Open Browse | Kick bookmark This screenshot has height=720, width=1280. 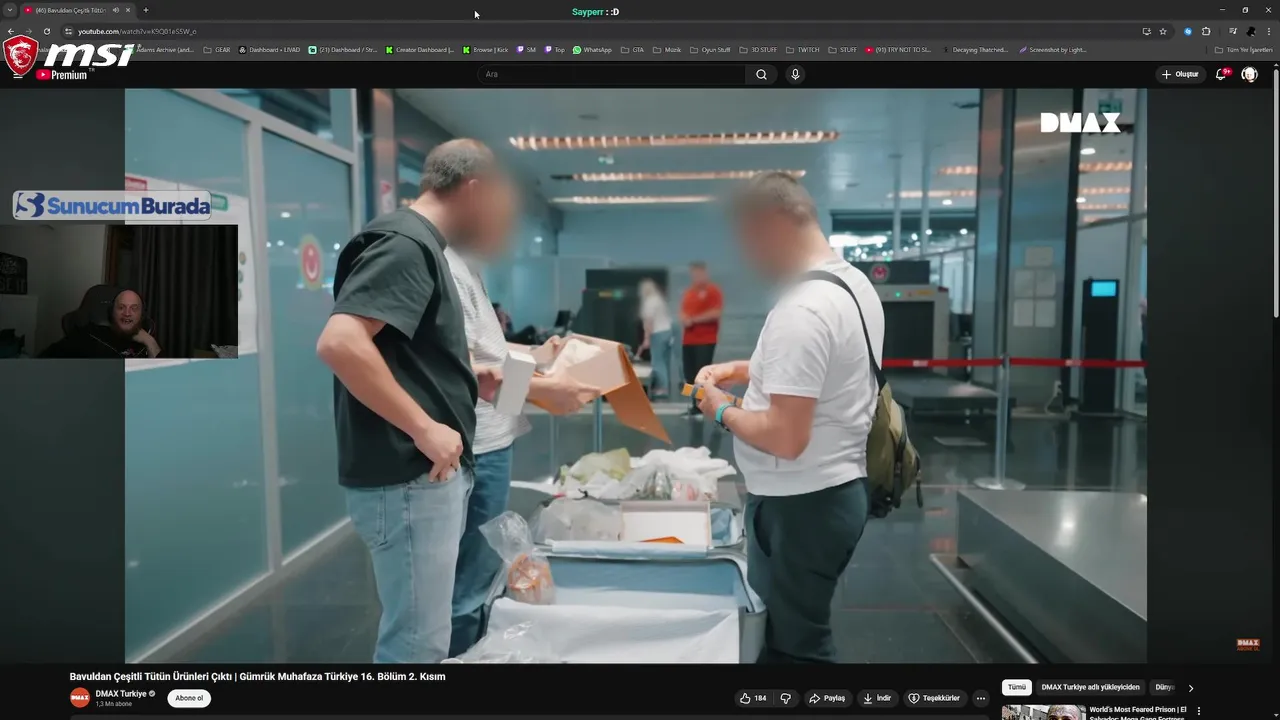485,49
